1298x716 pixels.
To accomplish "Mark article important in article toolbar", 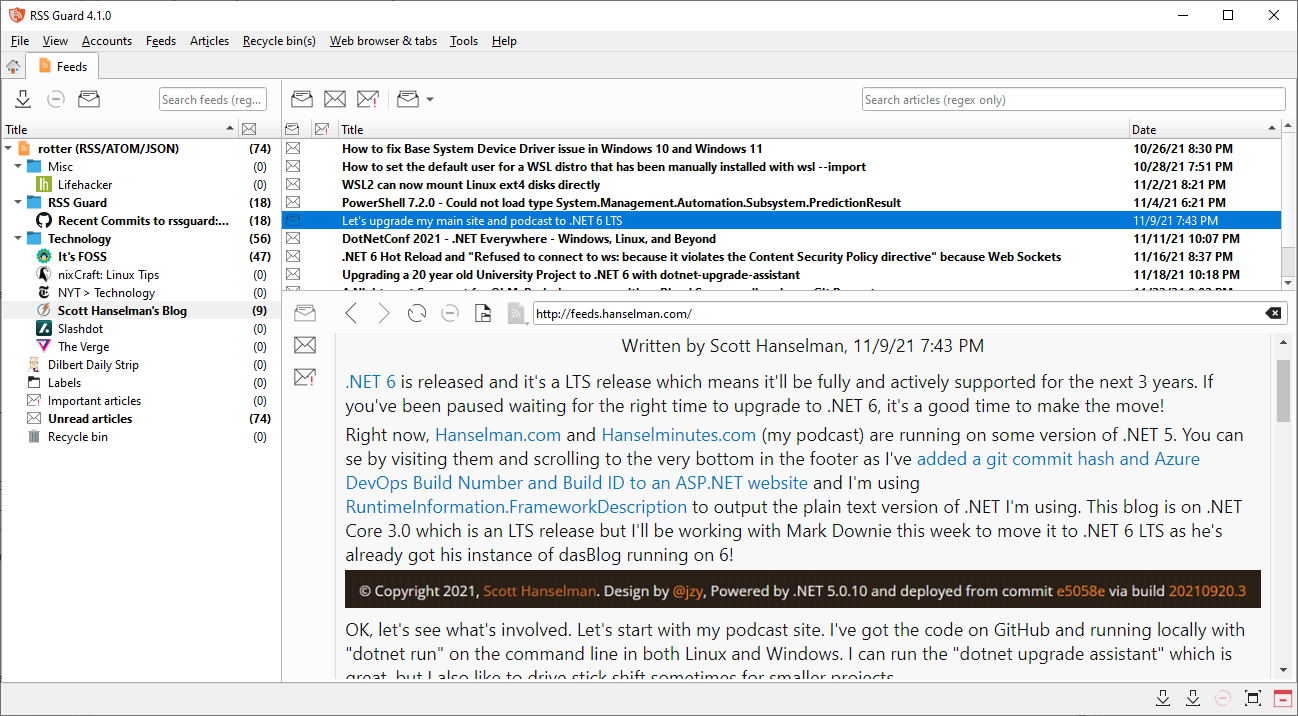I will tap(367, 99).
